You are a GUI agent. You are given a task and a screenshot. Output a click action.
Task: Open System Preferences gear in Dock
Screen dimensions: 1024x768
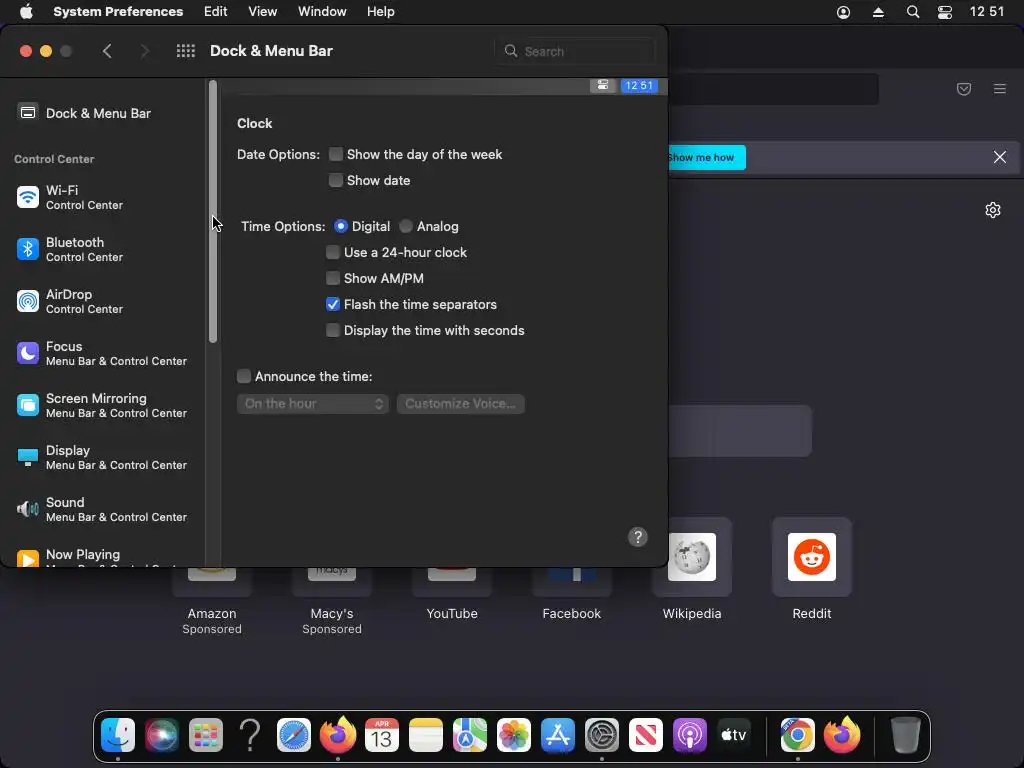pyautogui.click(x=601, y=735)
